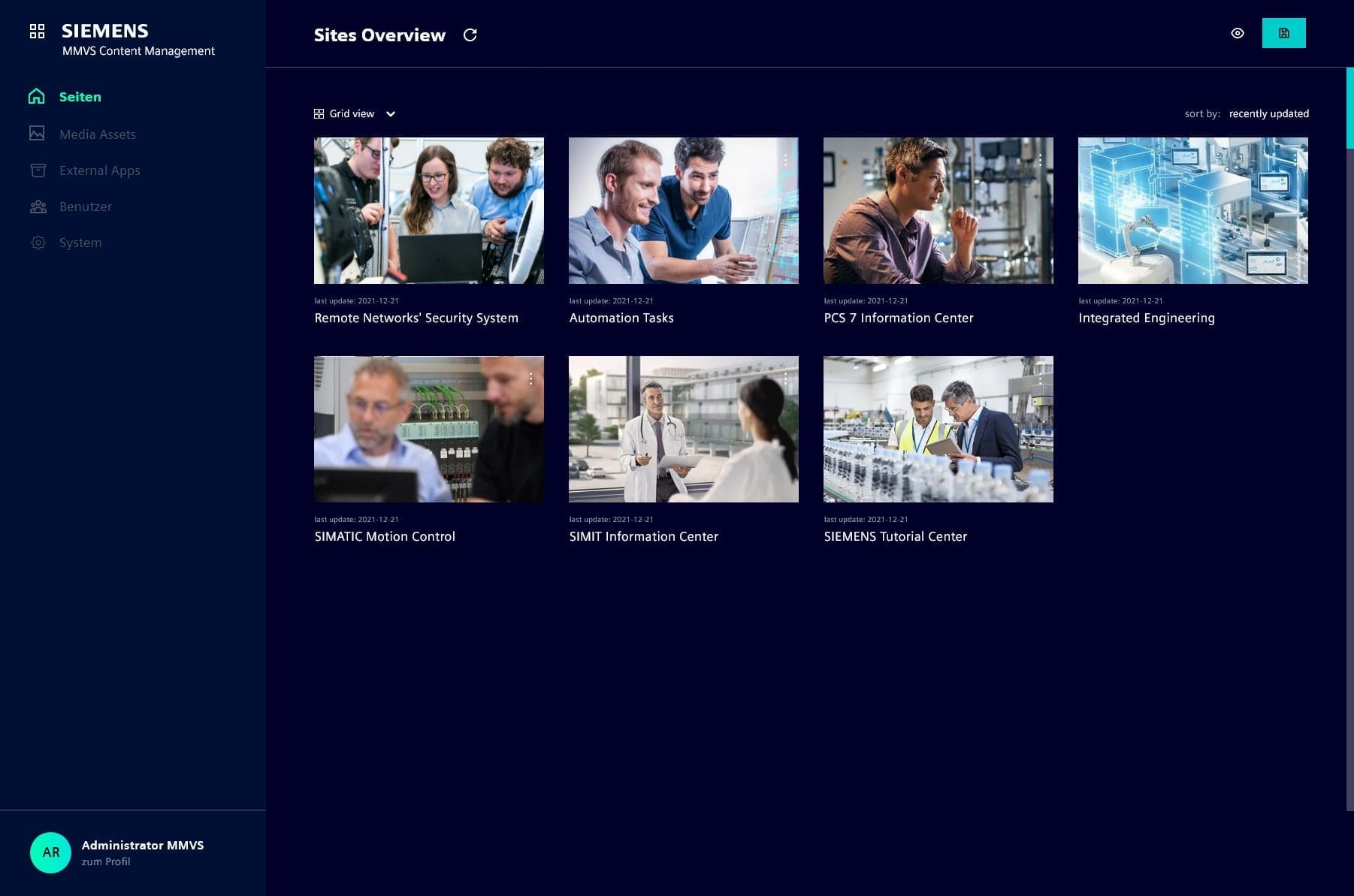Viewport: 1354px width, 896px height.
Task: Open Remote Networks' Security System thumbnail
Action: [429, 210]
